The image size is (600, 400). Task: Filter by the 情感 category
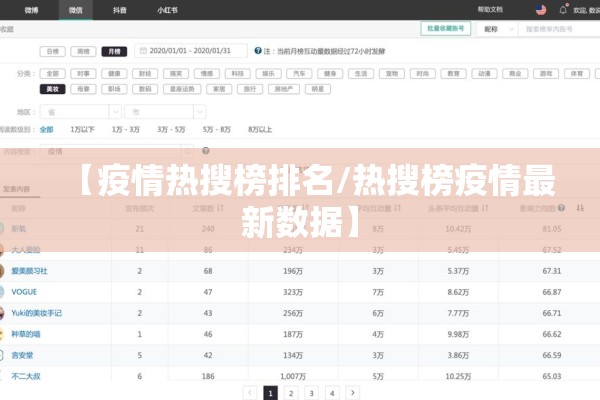(x=207, y=73)
